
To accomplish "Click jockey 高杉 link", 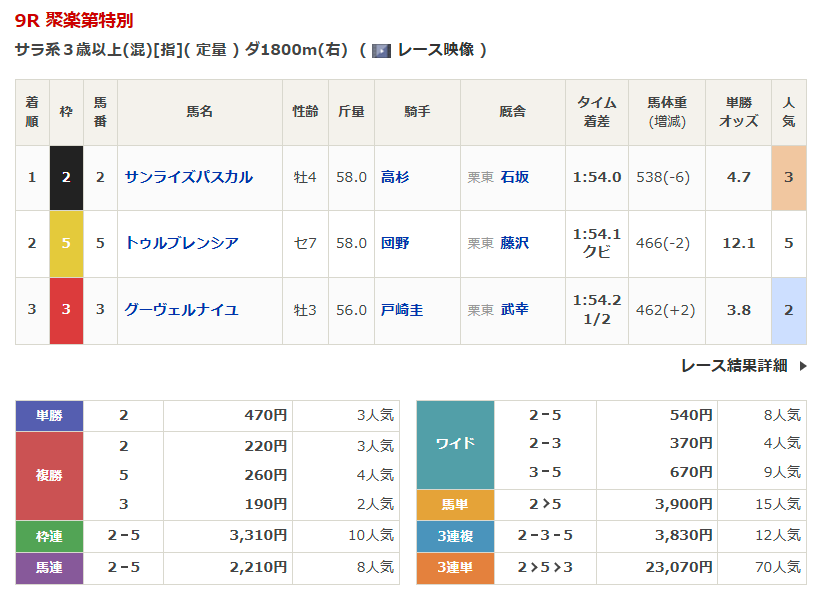I will (395, 177).
